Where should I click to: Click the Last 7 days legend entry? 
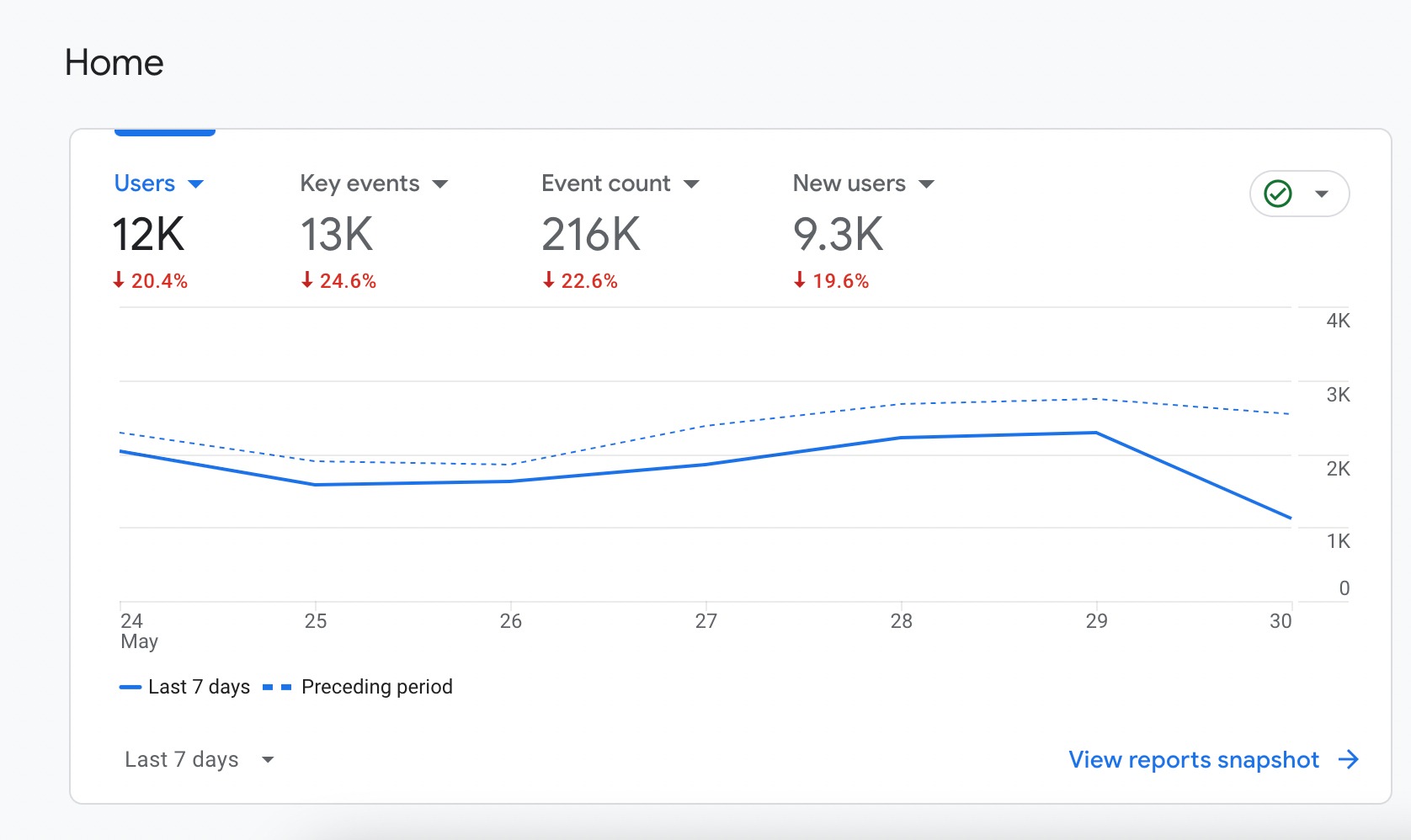pyautogui.click(x=185, y=687)
